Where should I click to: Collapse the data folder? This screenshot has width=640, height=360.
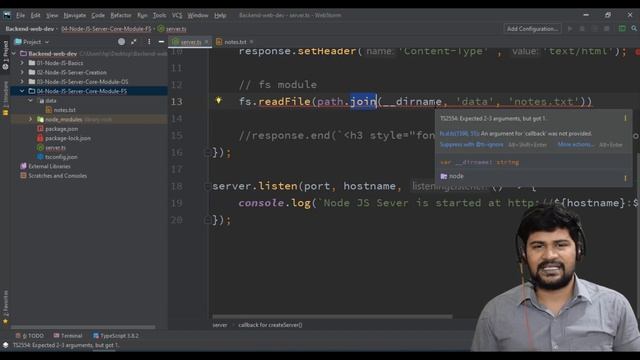coord(31,100)
